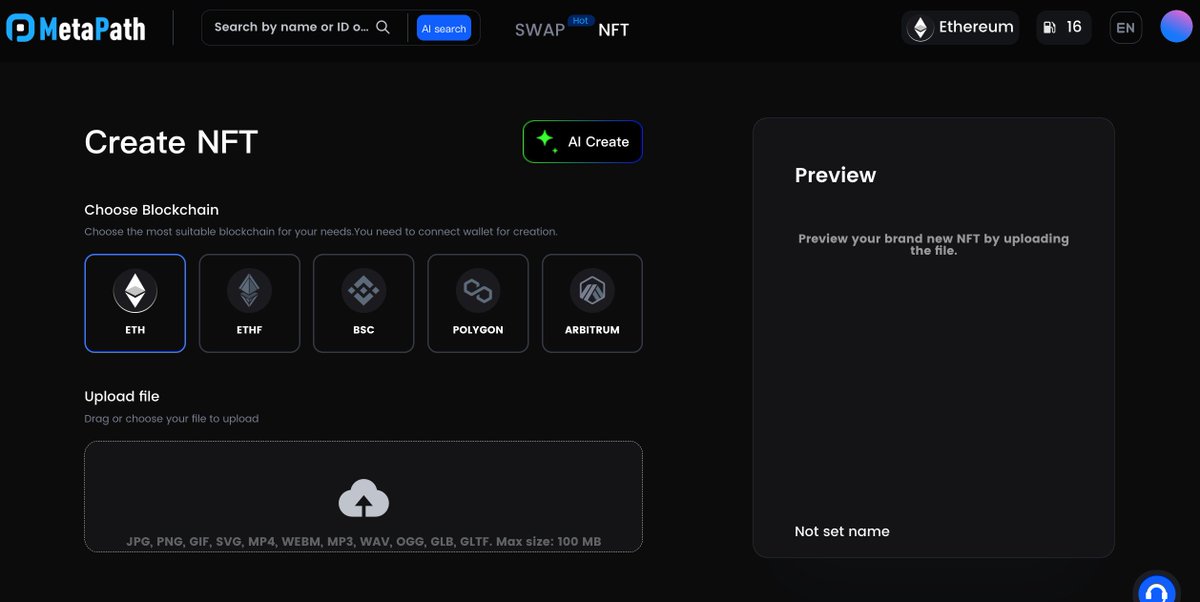Select the ETHF blockchain card
The height and width of the screenshot is (602, 1200).
pyautogui.click(x=249, y=303)
